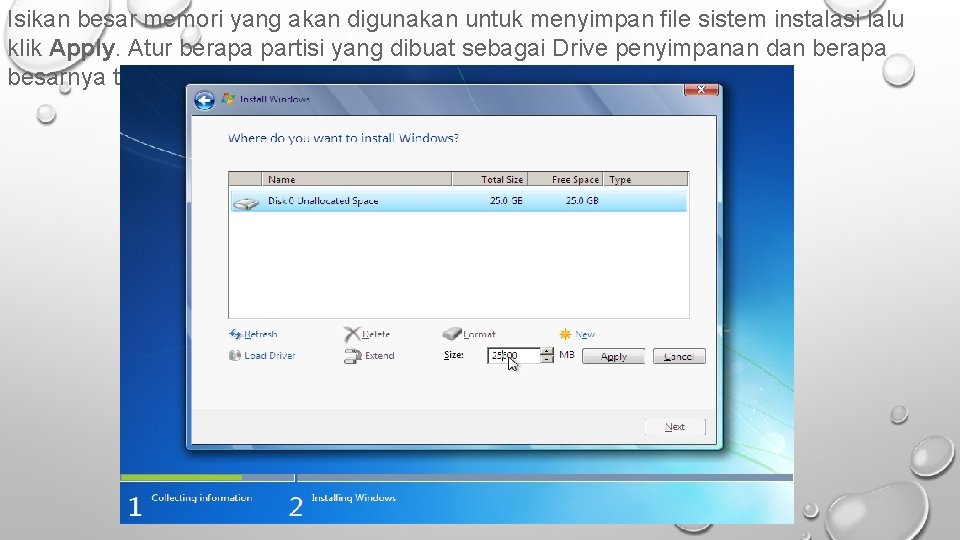Viewport: 960px width, 540px height.
Task: Click the Refresh icon
Action: click(235, 334)
